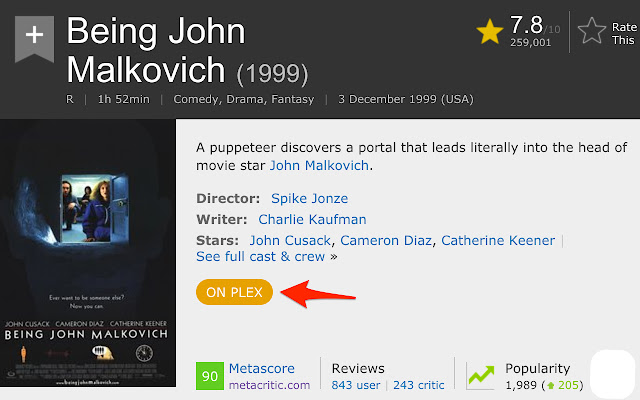
Task: Open the metacritic.com link
Action: (269, 385)
